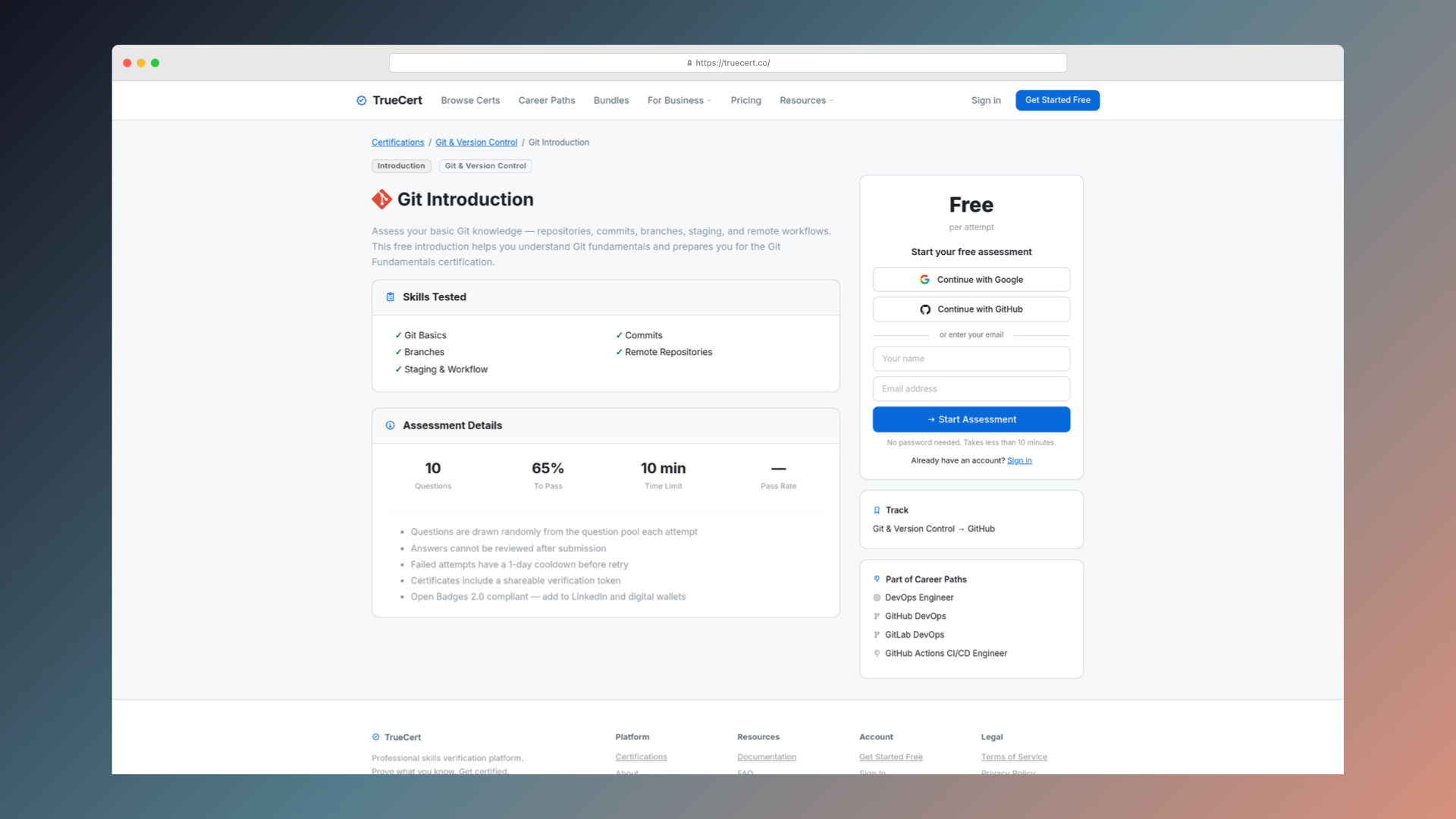Expand the For Business dropdown
Image resolution: width=1456 pixels, height=819 pixels.
679,100
